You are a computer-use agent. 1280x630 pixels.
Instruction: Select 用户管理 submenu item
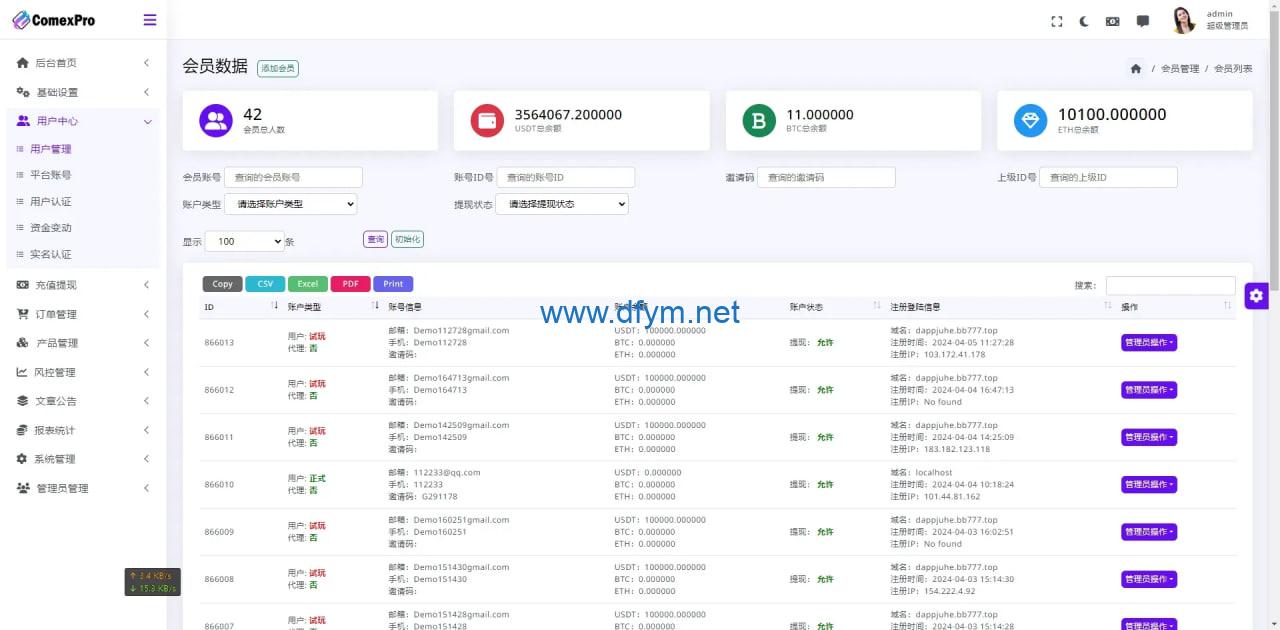point(51,149)
